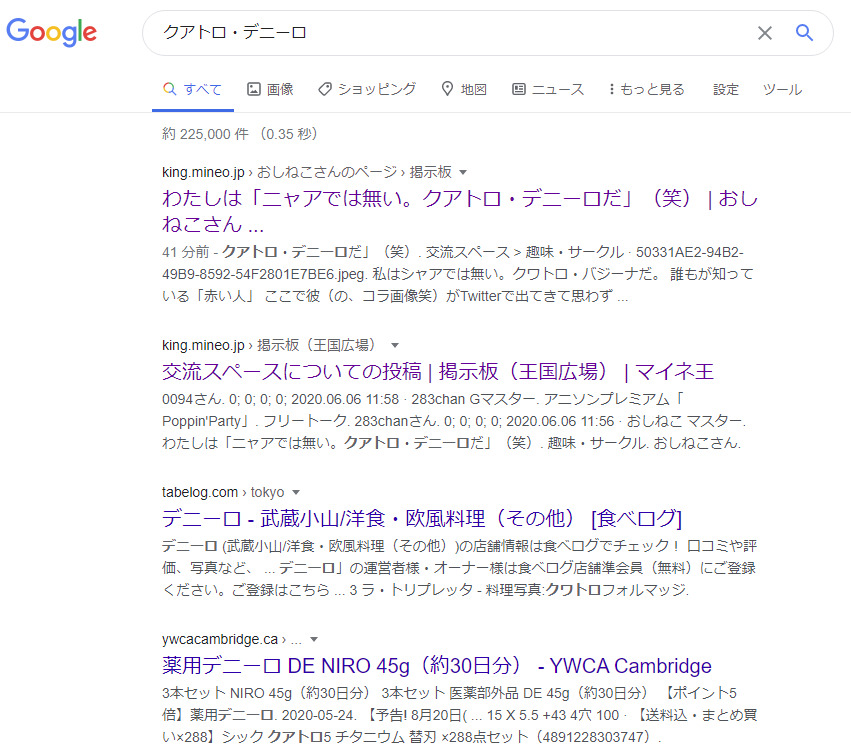Open the ニュース tab
The image size is (851, 756).
click(548, 90)
